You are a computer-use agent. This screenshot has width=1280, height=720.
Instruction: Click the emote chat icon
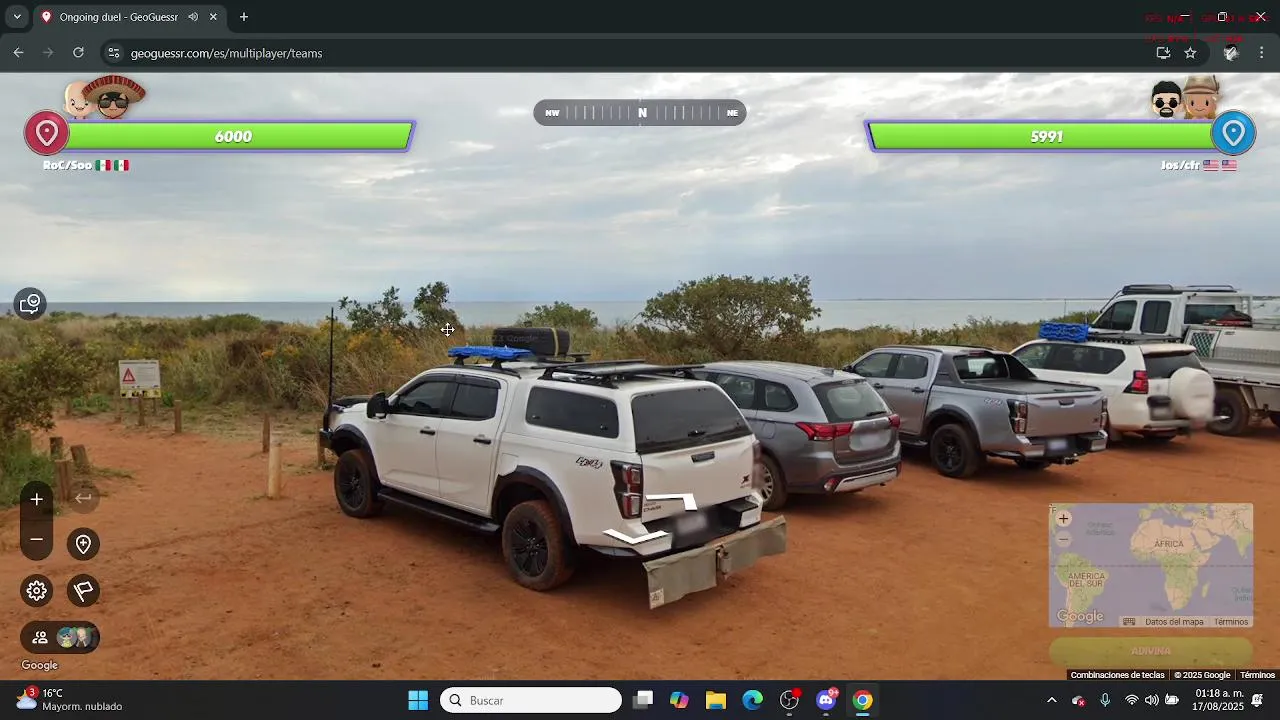pos(30,303)
